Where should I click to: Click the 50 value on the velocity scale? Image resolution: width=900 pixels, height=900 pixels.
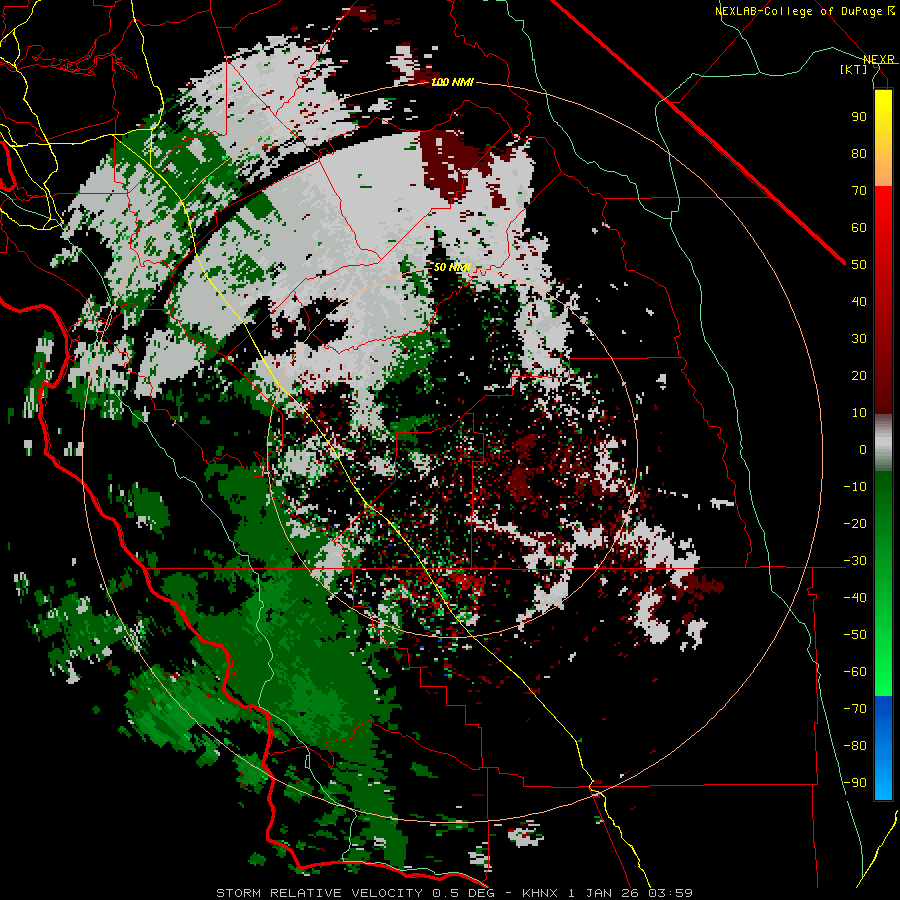click(859, 265)
